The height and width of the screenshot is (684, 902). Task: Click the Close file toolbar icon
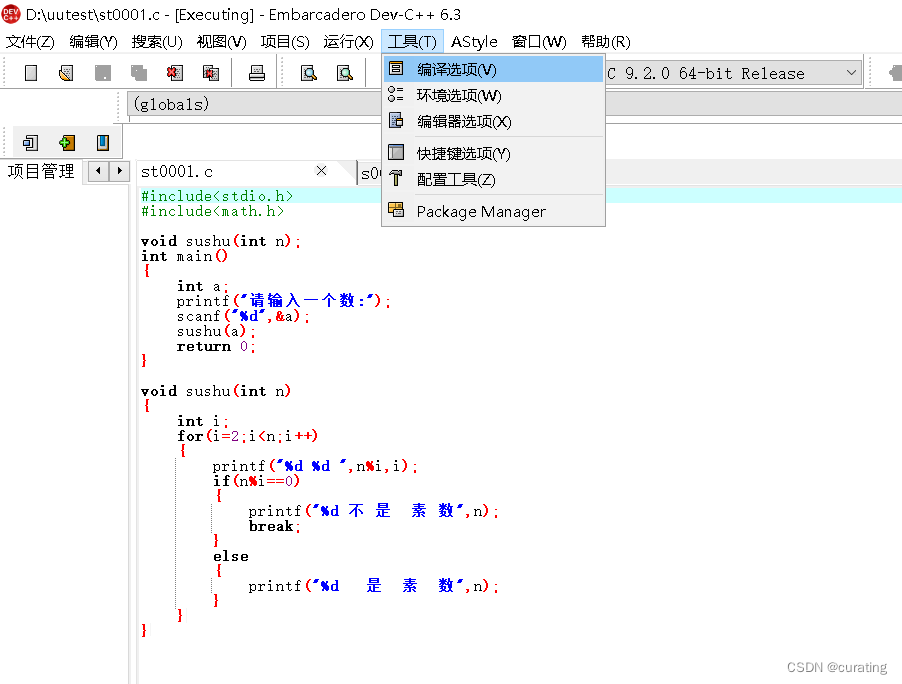[x=174, y=73]
